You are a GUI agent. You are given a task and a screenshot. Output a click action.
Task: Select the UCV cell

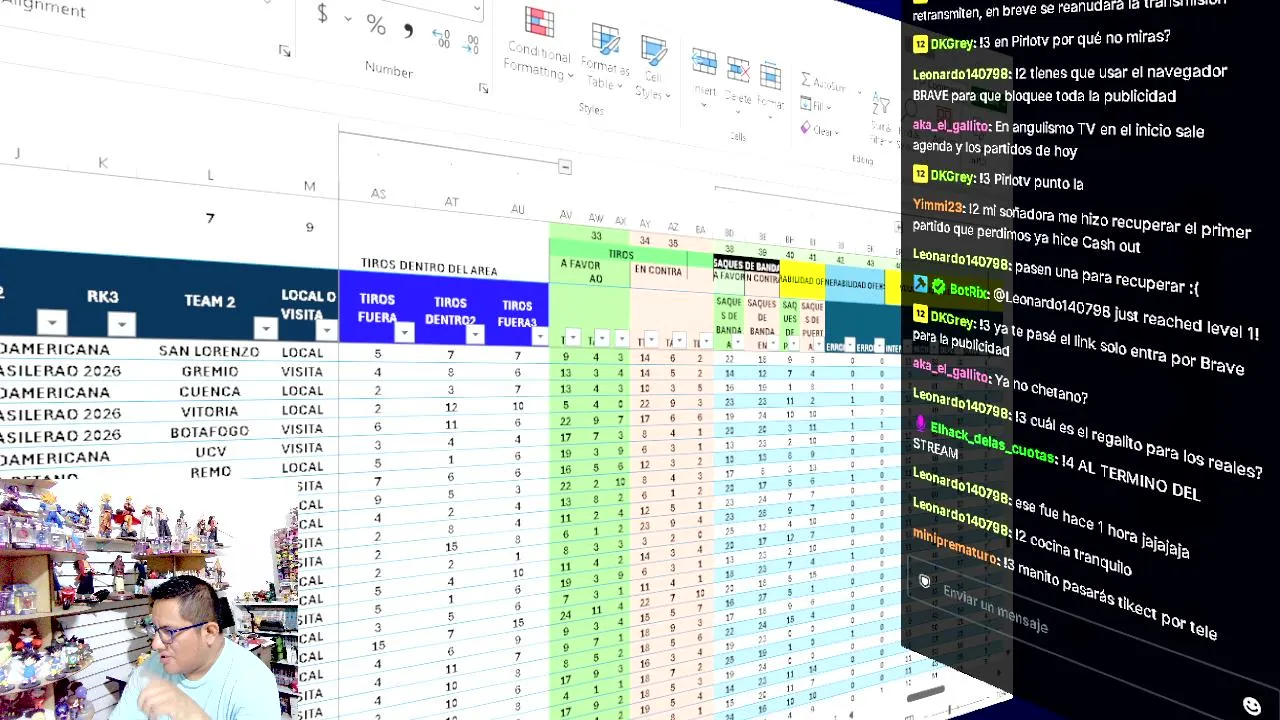(x=210, y=452)
